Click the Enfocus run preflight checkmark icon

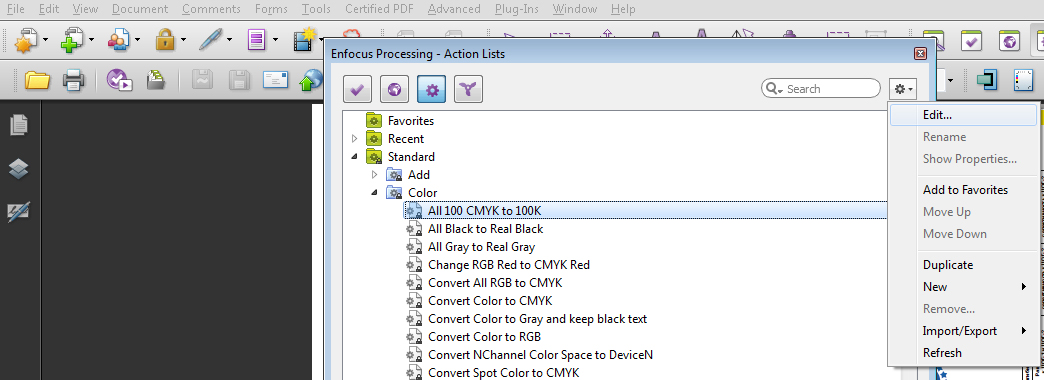(x=119, y=81)
